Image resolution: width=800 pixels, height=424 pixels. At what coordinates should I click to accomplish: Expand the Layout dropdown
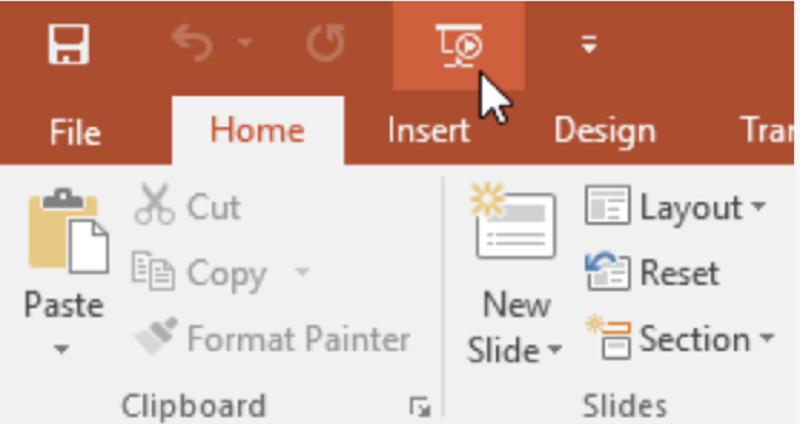point(759,206)
